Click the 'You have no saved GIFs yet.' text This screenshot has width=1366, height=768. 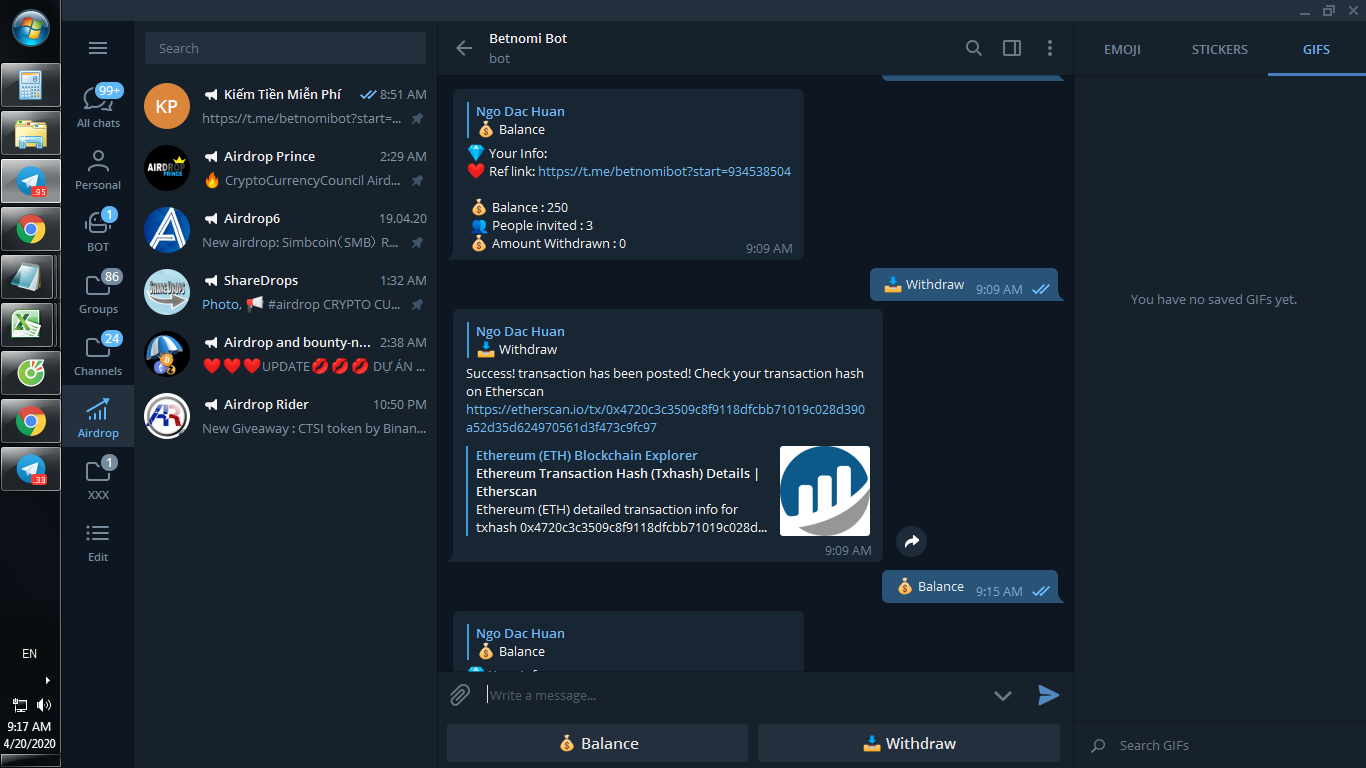tap(1214, 299)
